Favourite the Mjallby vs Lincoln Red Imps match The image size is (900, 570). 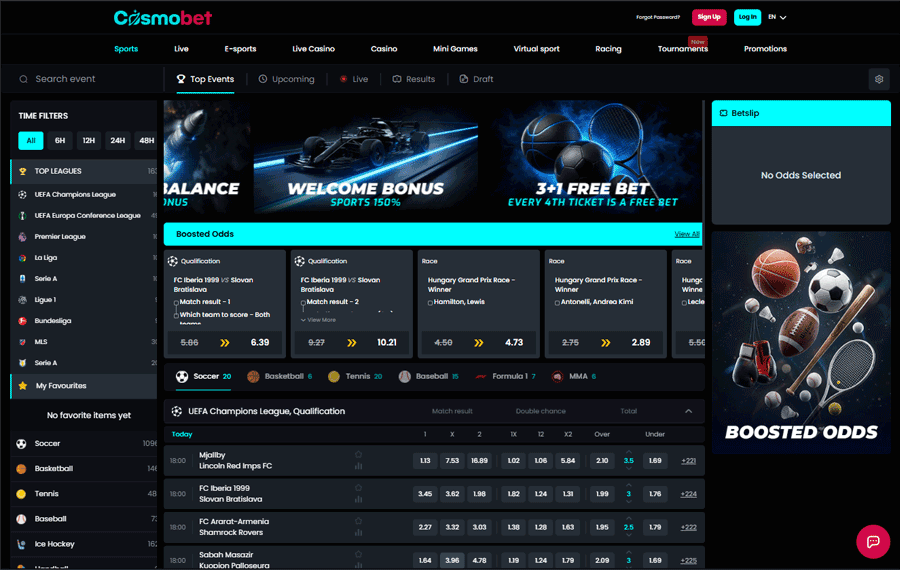pyautogui.click(x=358, y=455)
